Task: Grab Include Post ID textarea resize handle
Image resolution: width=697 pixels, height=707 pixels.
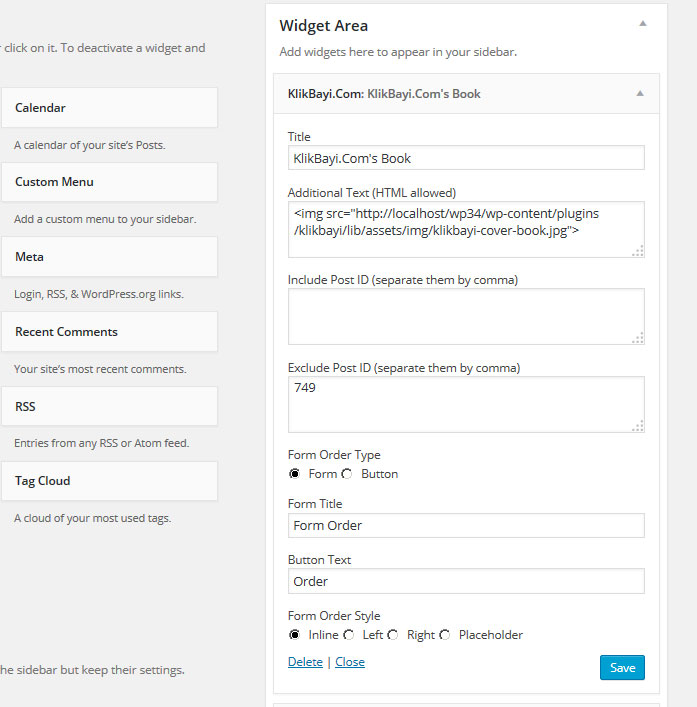Action: click(638, 338)
